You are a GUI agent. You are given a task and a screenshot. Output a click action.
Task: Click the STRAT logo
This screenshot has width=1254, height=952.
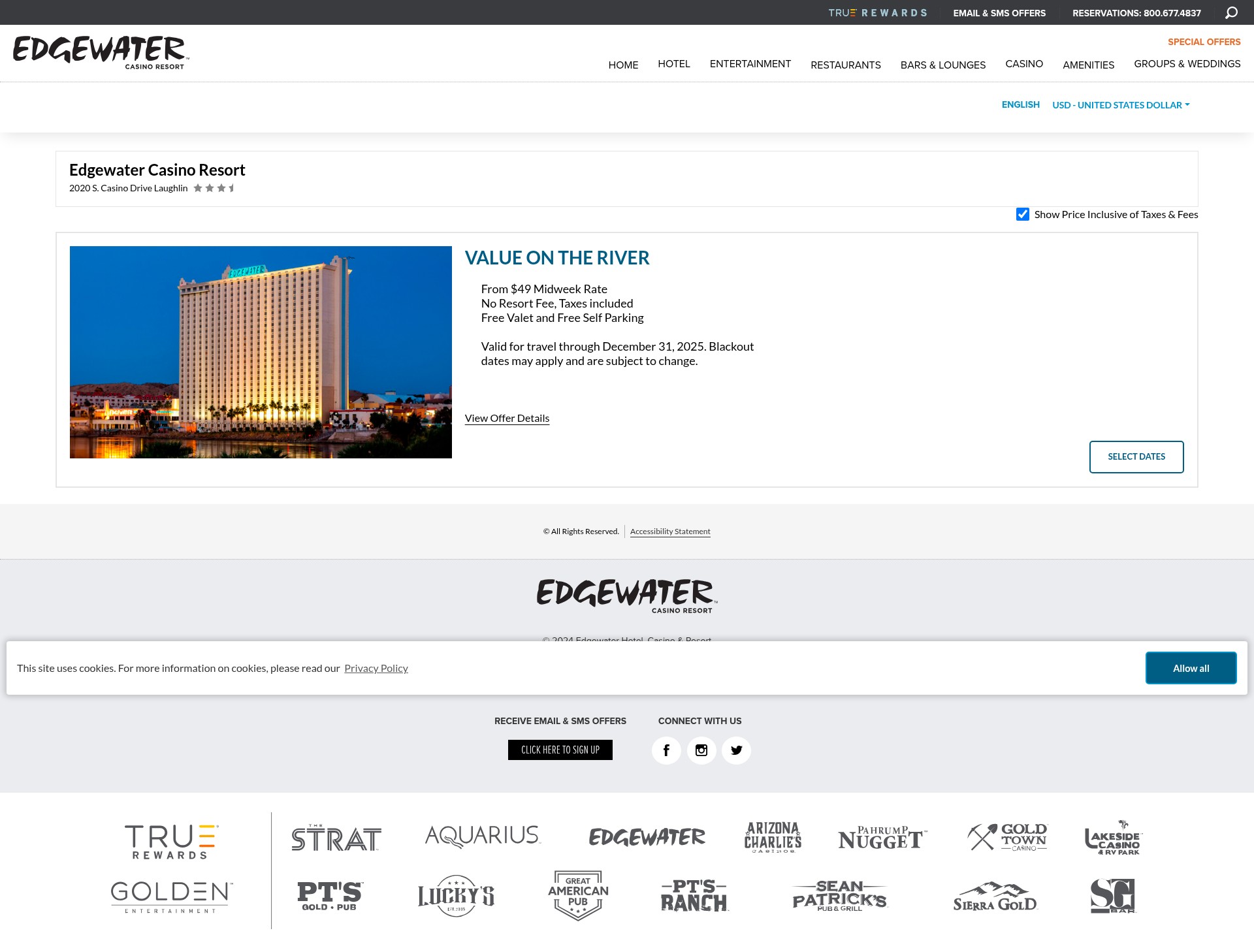point(336,838)
